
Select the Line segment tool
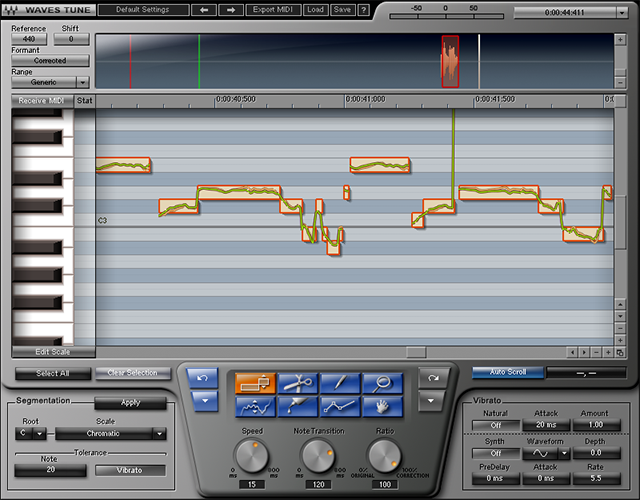click(x=340, y=407)
